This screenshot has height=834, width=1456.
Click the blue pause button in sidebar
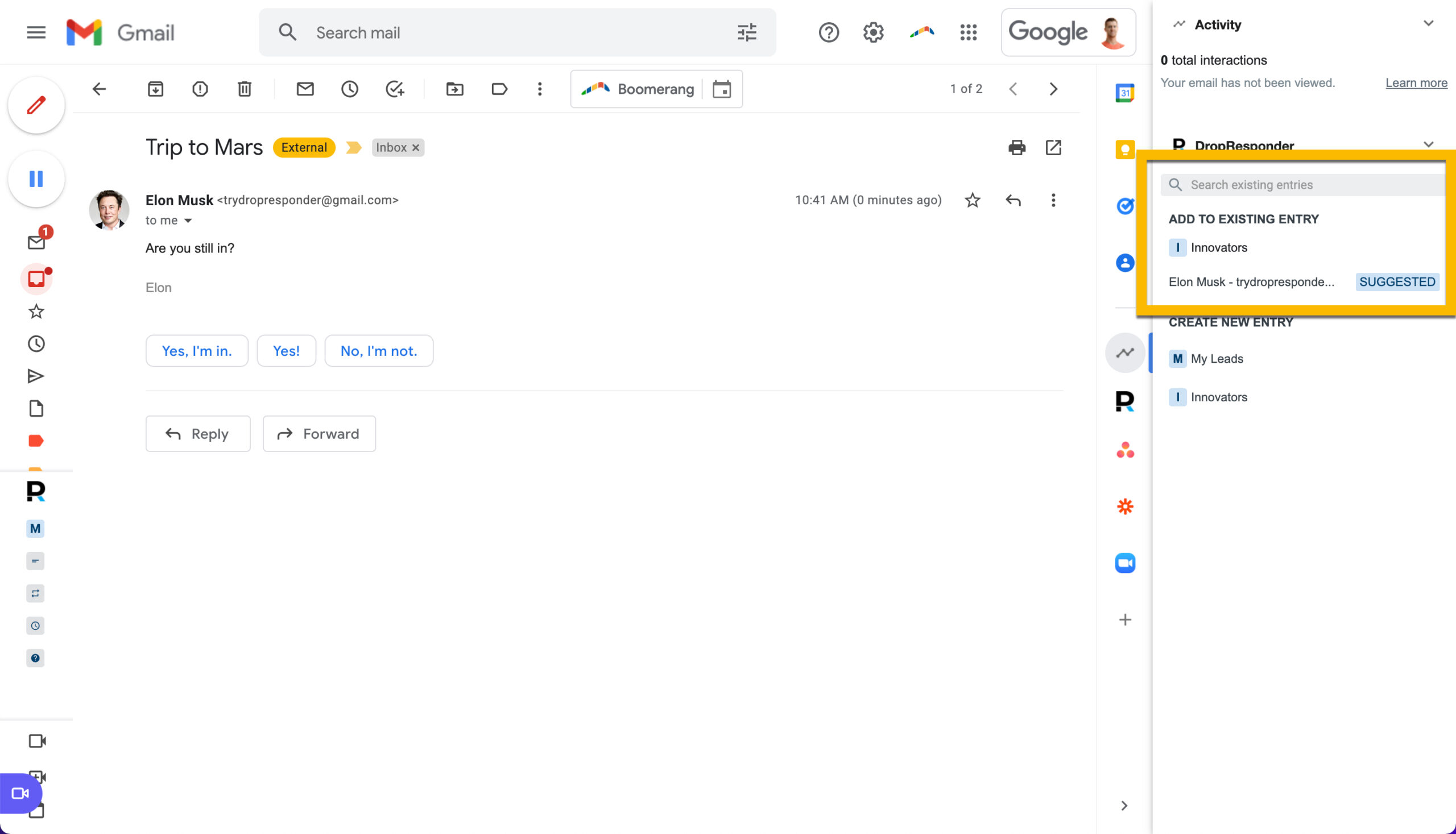pyautogui.click(x=36, y=179)
